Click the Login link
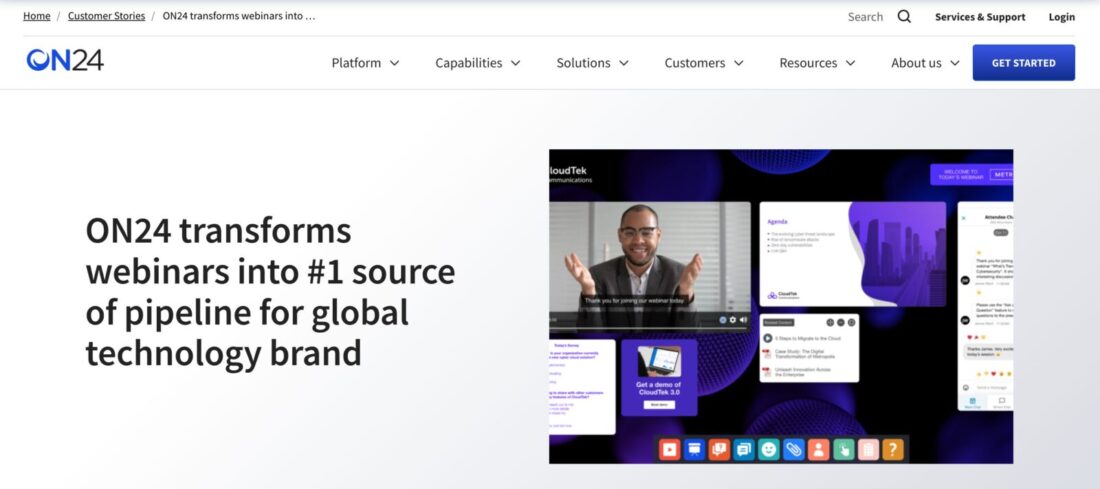Viewport: 1100px width, 489px height. click(x=1061, y=17)
